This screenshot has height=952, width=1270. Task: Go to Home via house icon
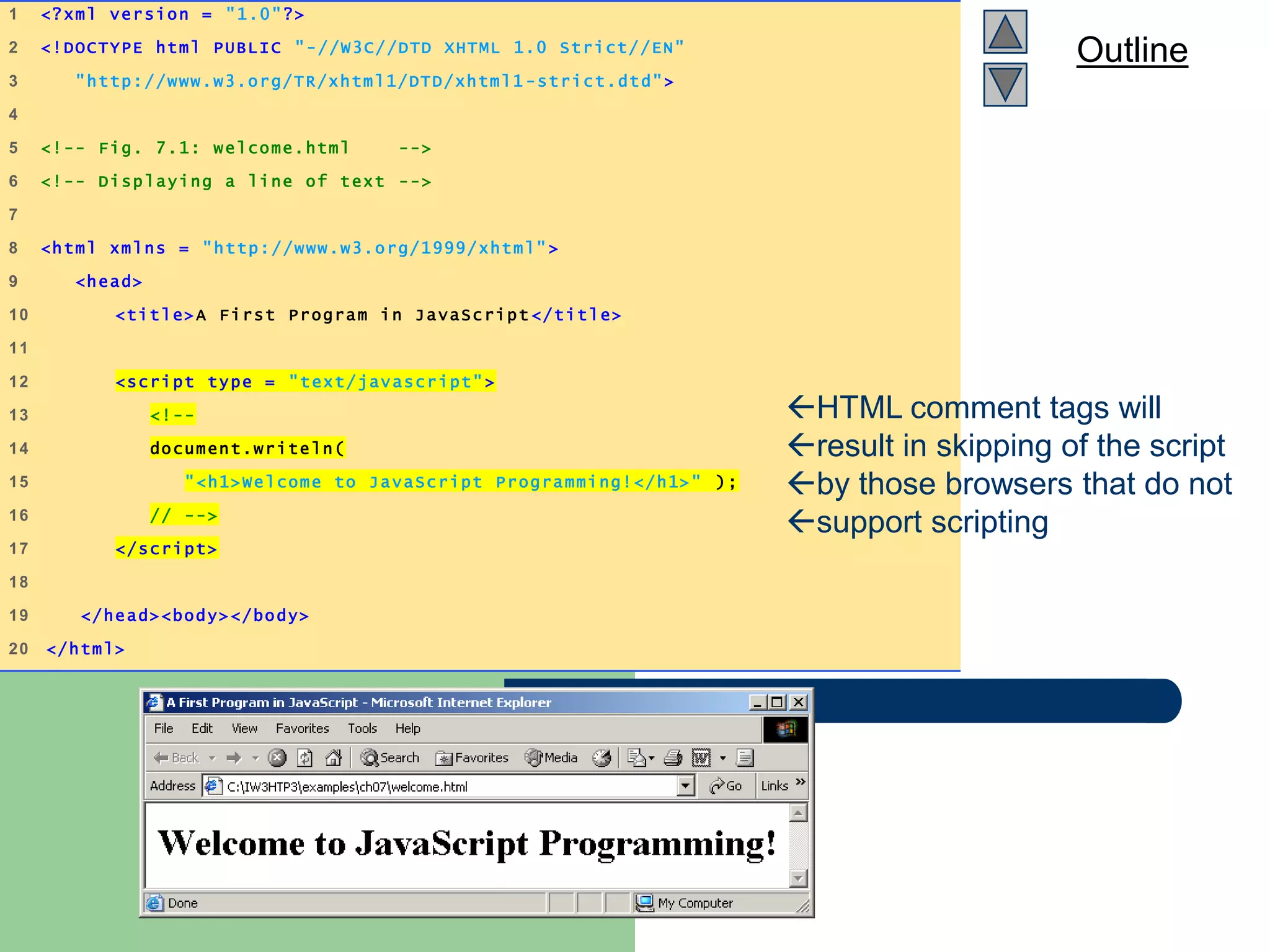tap(334, 757)
